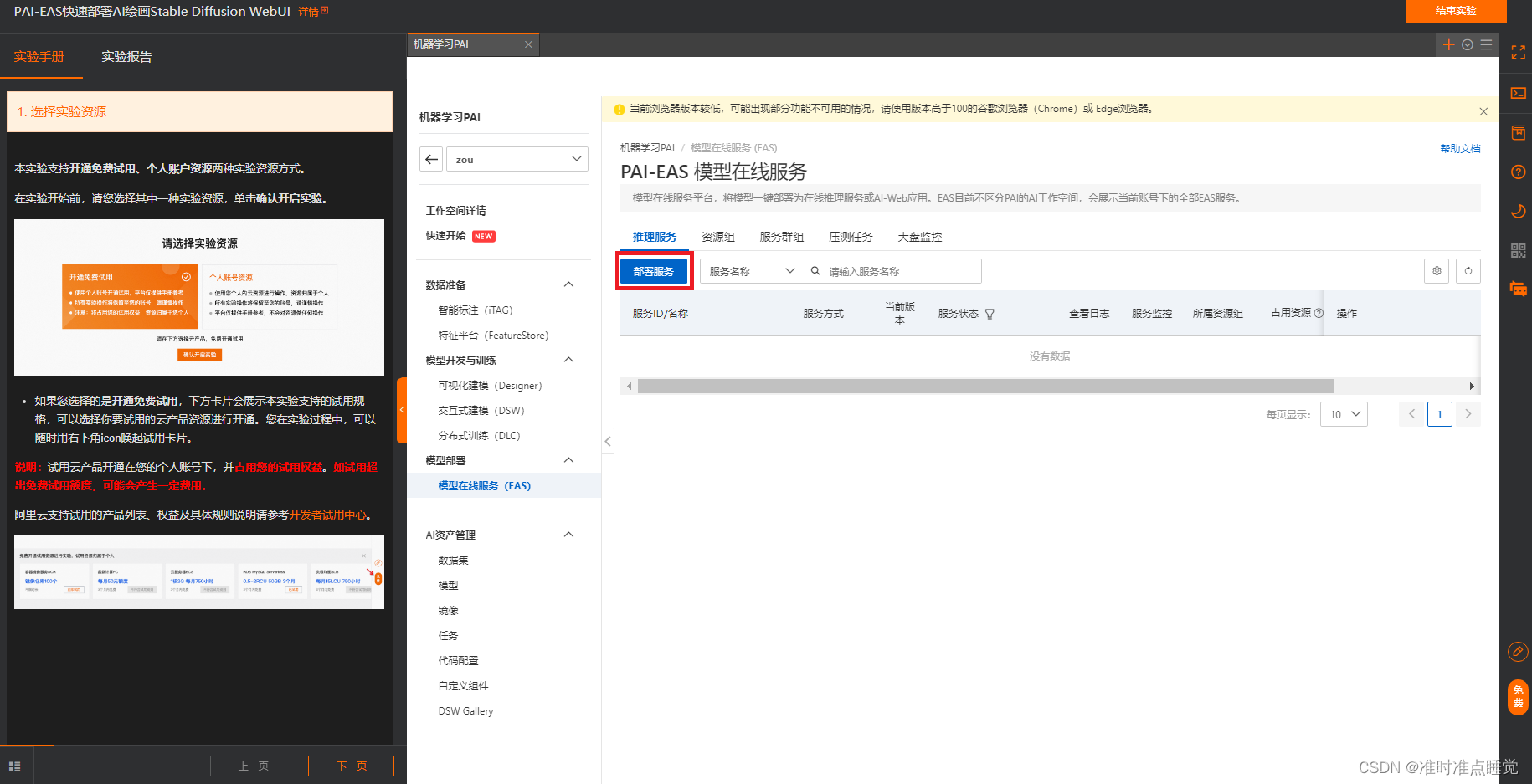Add a new tab with plus icon

[x=1449, y=44]
